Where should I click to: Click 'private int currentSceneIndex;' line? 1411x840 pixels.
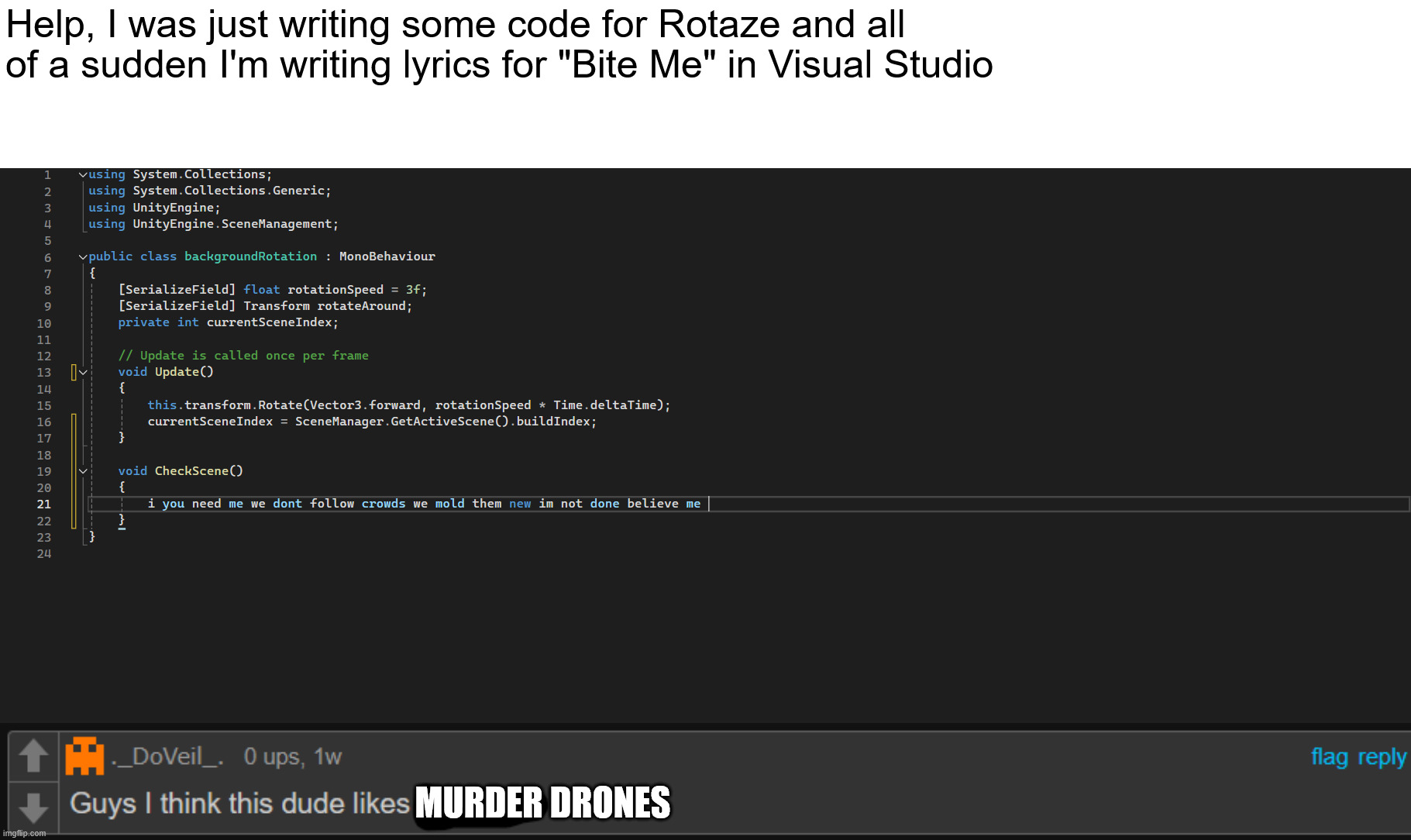click(229, 322)
